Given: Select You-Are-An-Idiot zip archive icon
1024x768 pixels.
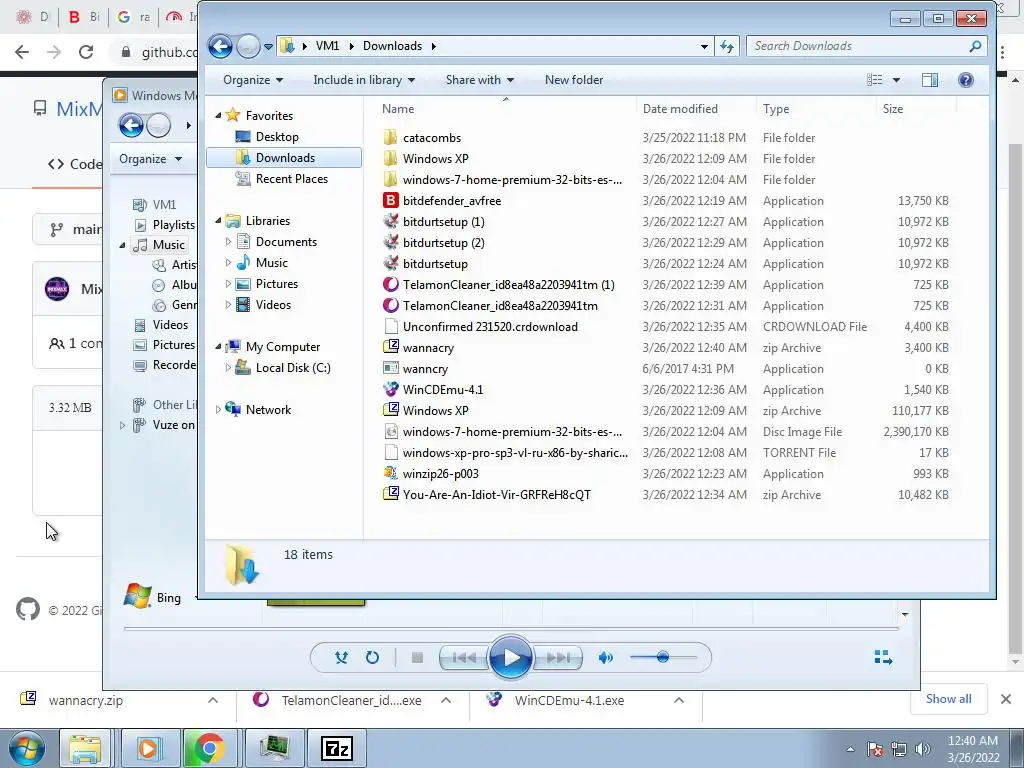Looking at the screenshot, I should click(x=391, y=494).
